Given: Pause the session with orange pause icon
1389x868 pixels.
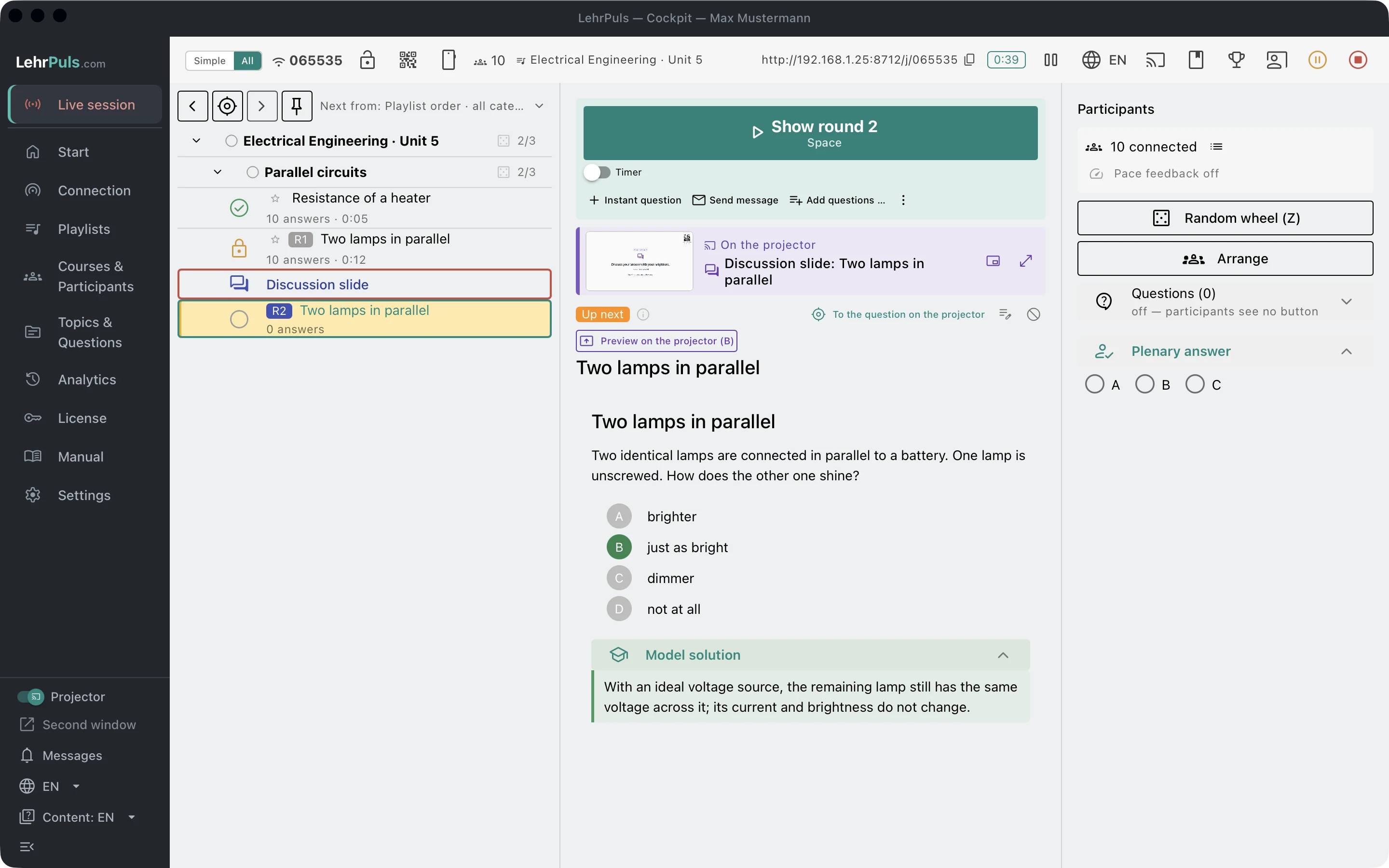Looking at the screenshot, I should pos(1317,60).
